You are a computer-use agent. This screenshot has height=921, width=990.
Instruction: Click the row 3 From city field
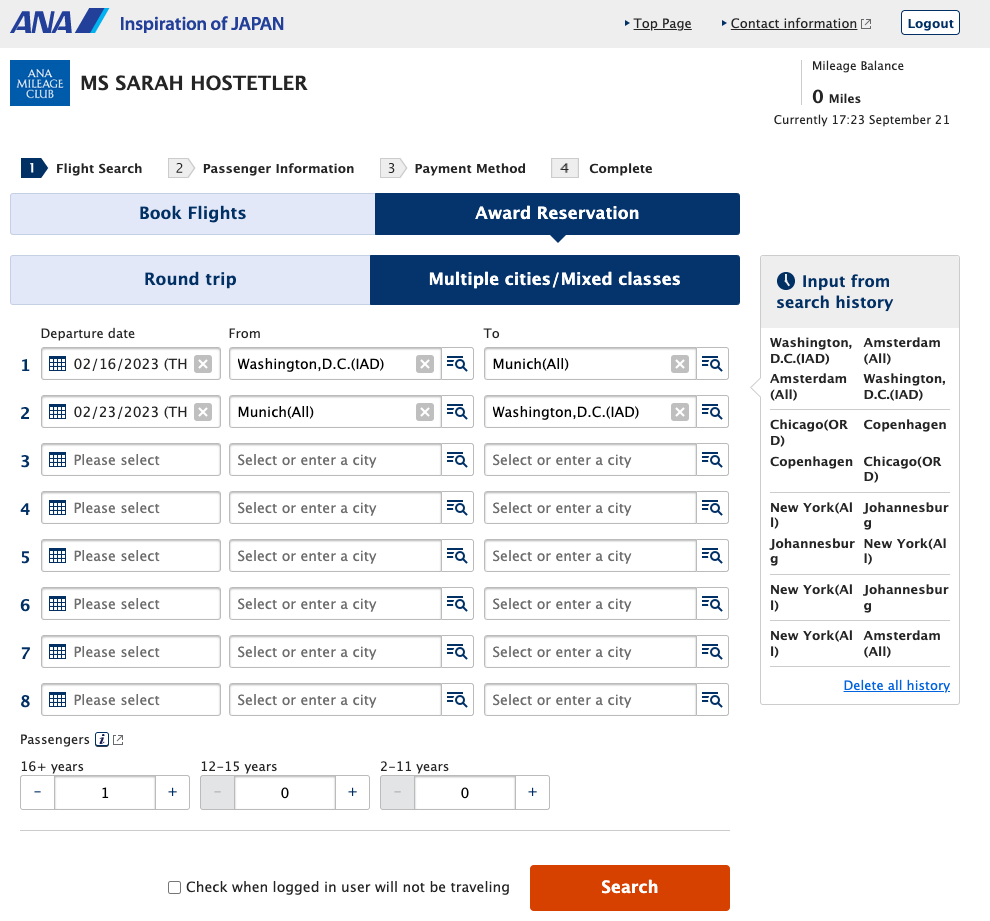click(335, 460)
